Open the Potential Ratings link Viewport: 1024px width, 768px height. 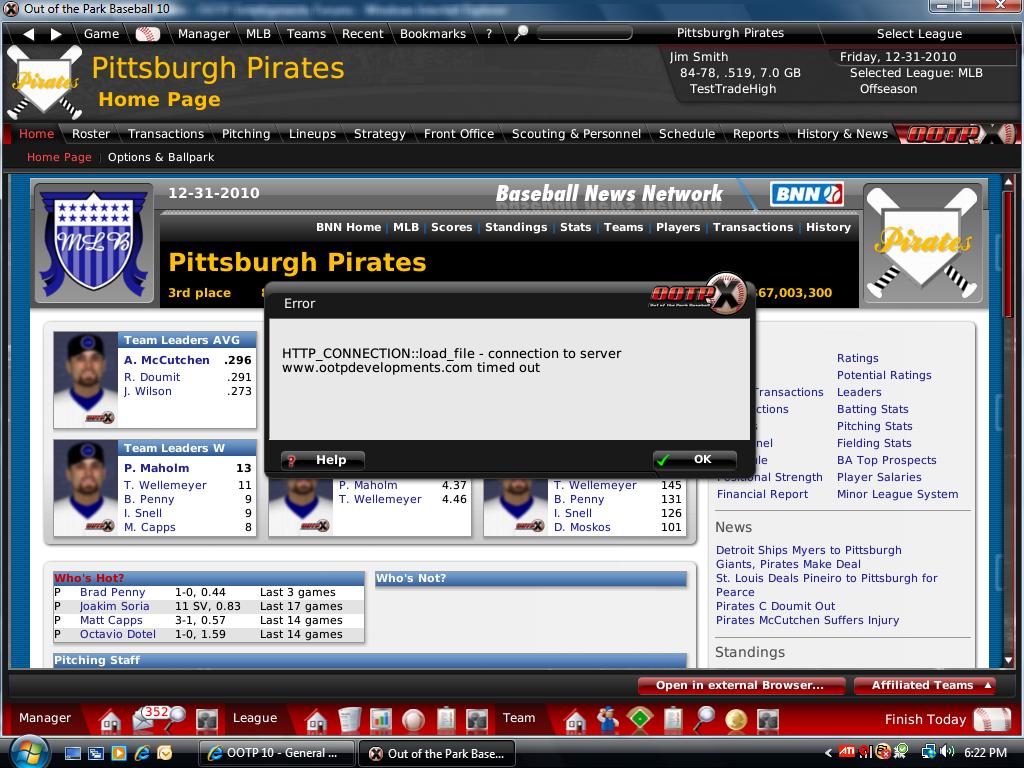pyautogui.click(x=884, y=376)
